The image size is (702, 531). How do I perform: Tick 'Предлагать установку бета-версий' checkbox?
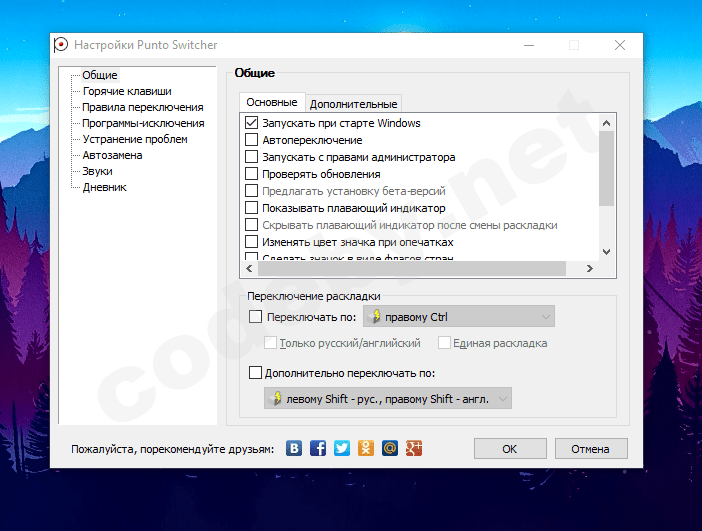click(x=252, y=191)
